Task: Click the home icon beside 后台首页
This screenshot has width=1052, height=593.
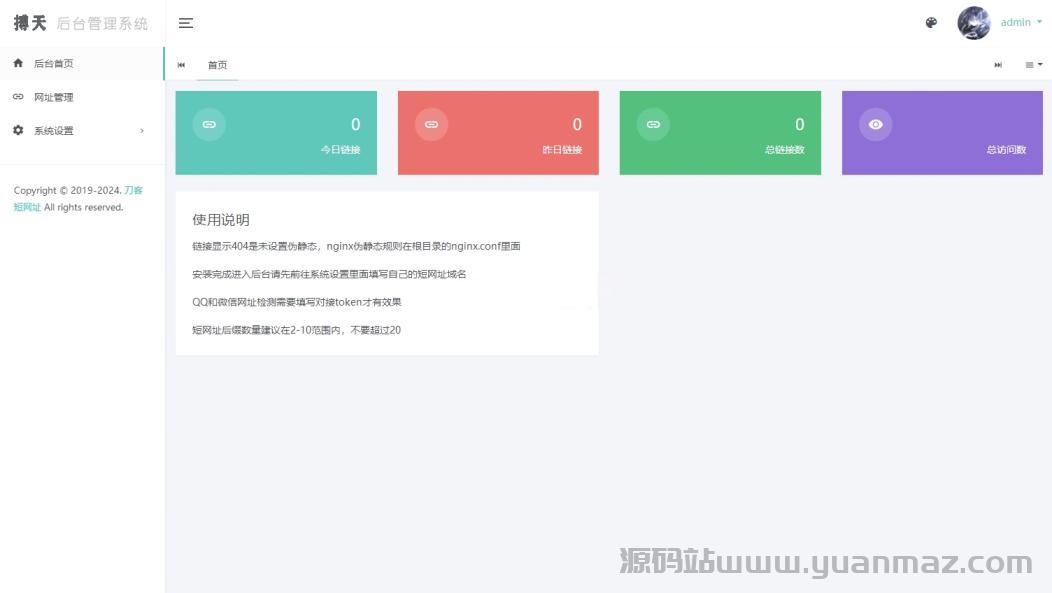Action: pyautogui.click(x=18, y=63)
